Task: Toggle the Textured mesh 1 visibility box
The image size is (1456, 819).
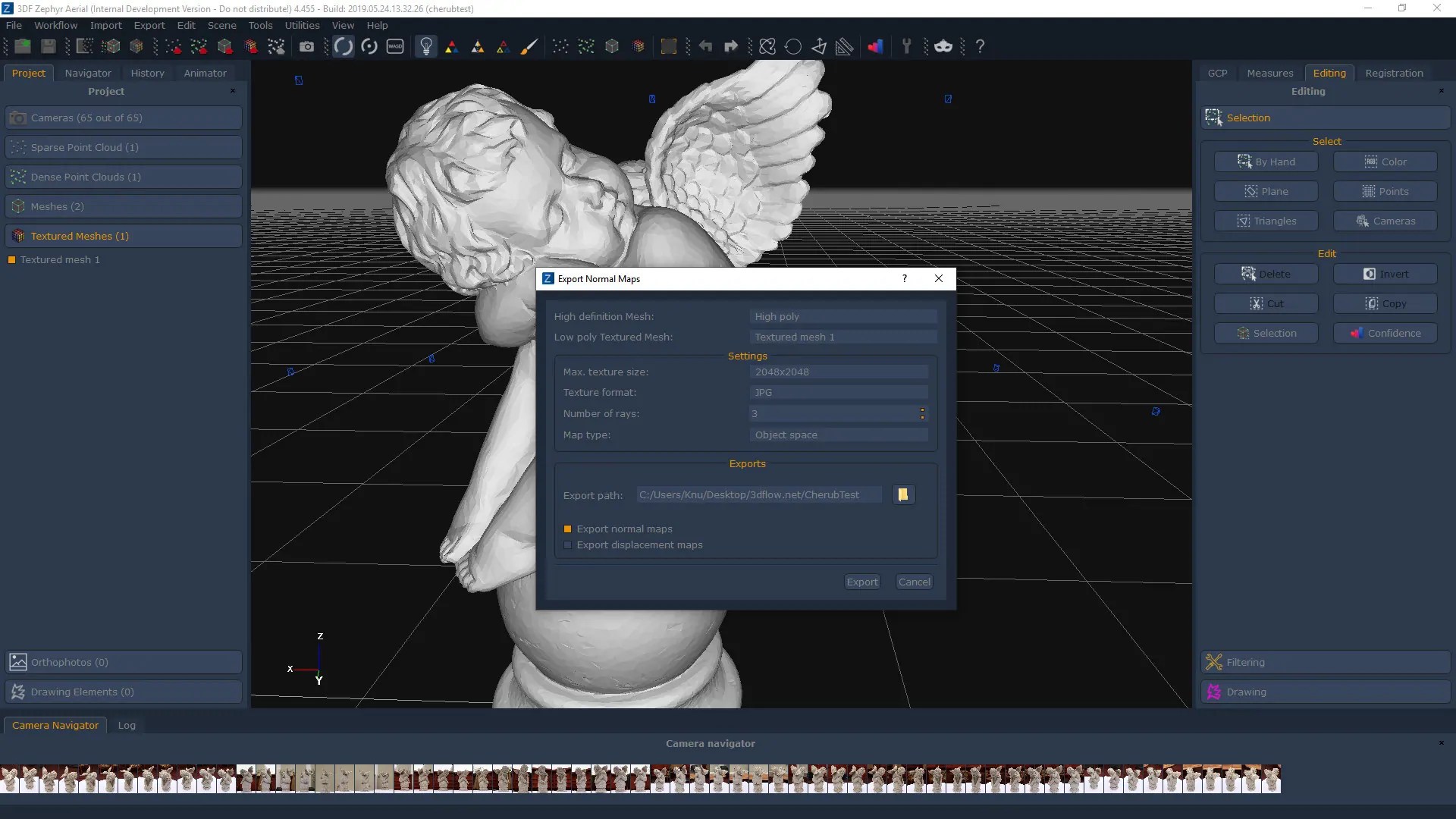Action: [11, 260]
